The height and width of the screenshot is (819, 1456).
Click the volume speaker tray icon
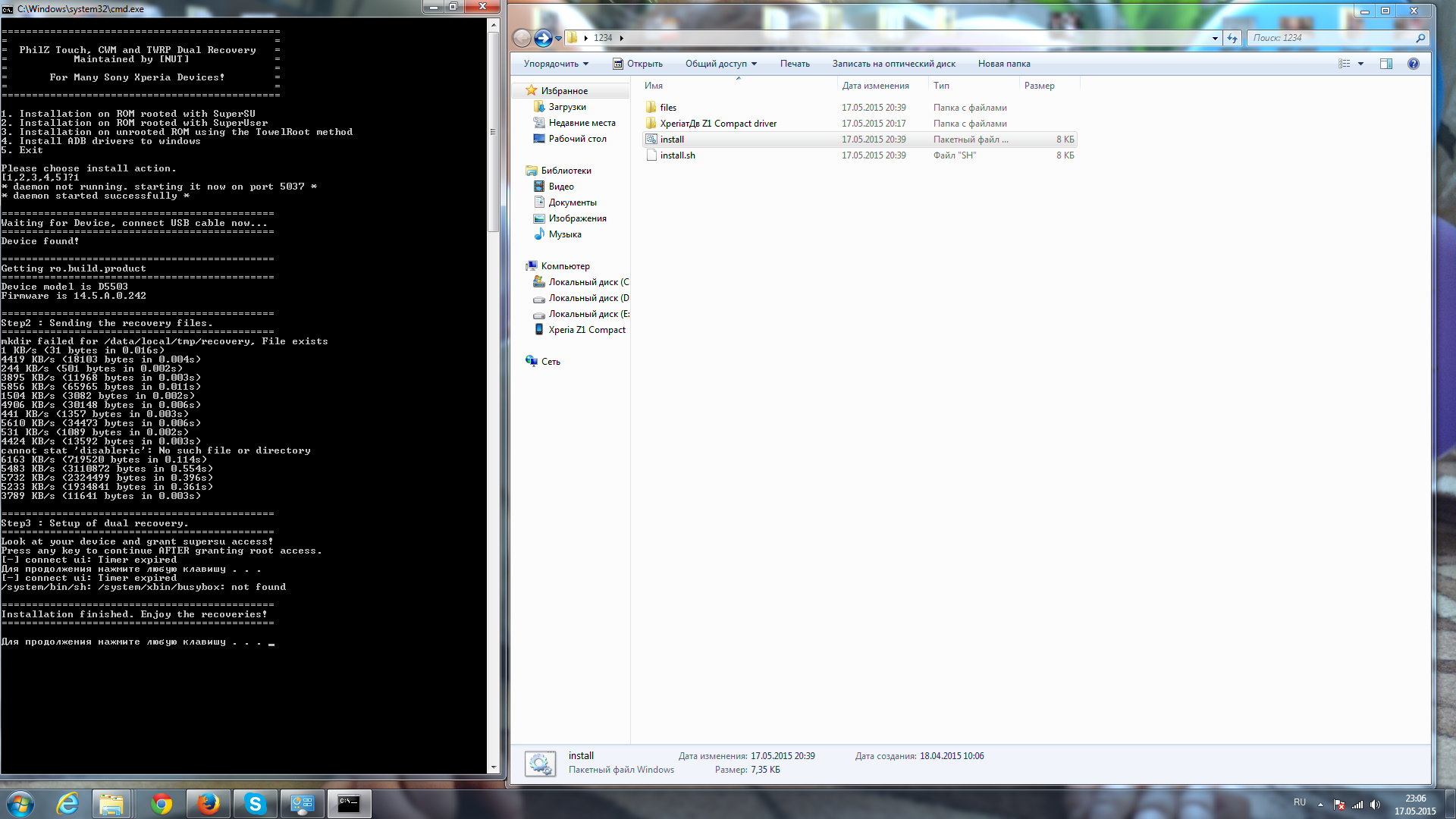point(1376,805)
